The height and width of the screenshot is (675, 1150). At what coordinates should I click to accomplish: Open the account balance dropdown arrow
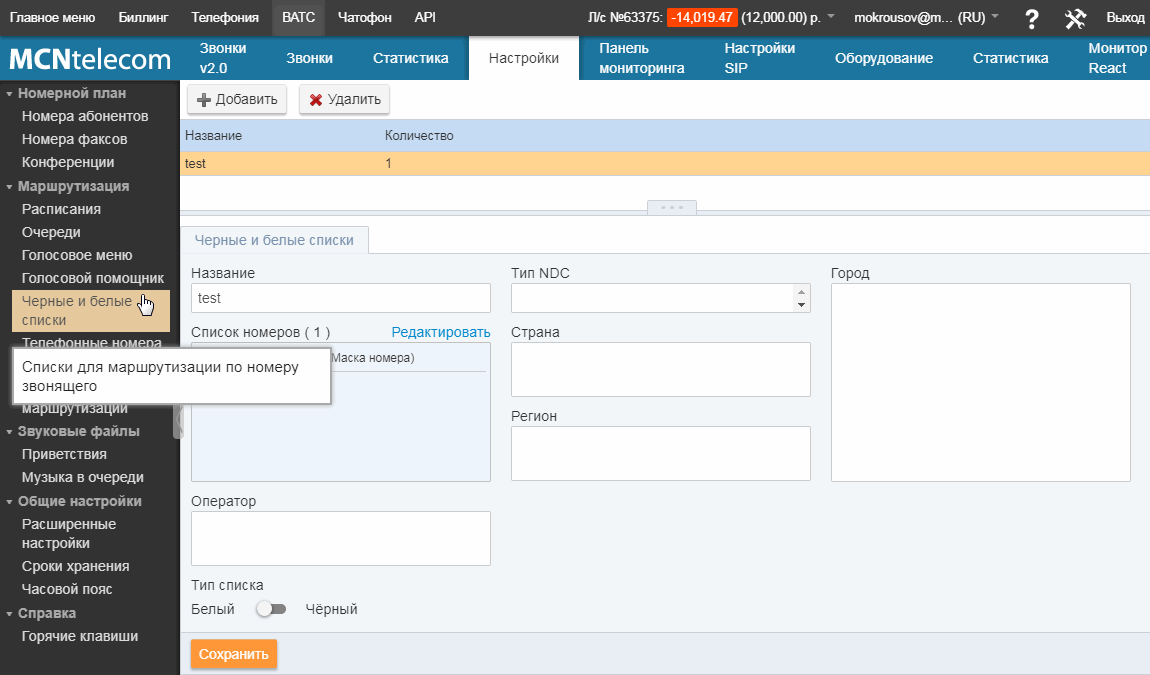(x=831, y=17)
